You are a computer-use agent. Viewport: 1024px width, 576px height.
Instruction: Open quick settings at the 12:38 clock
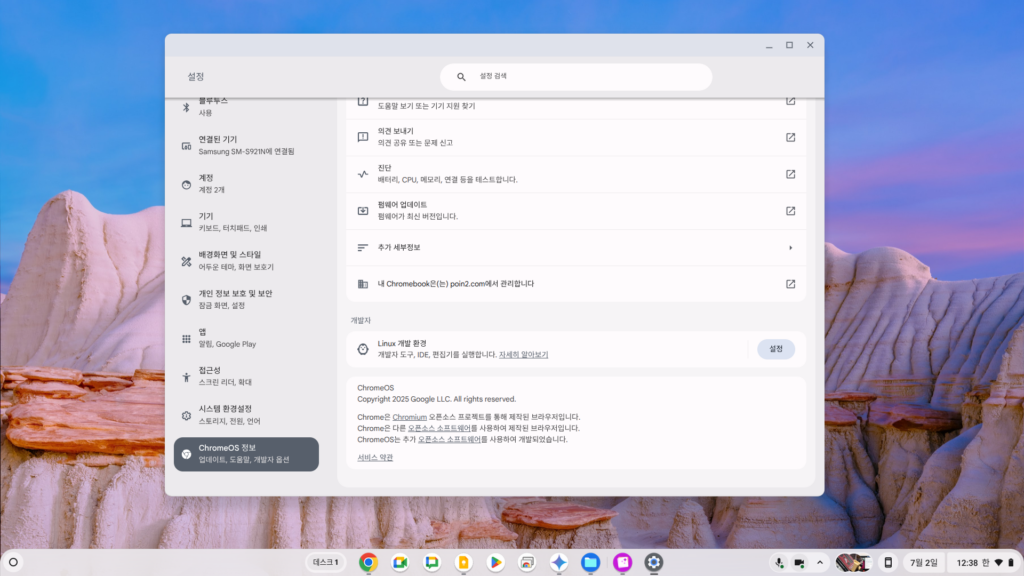point(985,562)
